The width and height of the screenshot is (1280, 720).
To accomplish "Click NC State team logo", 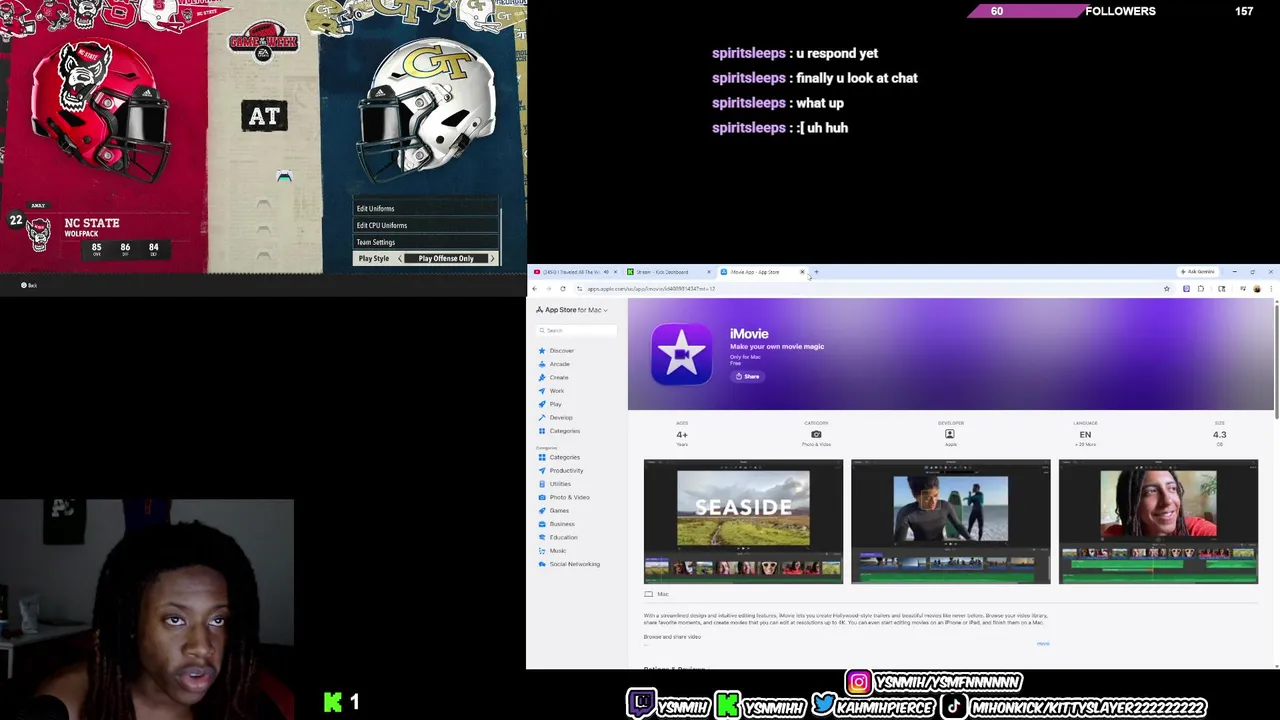I will point(39,235).
